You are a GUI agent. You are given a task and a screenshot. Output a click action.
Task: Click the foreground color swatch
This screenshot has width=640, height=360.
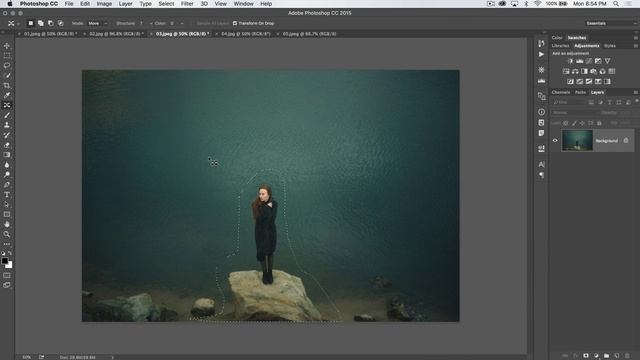(x=4, y=261)
